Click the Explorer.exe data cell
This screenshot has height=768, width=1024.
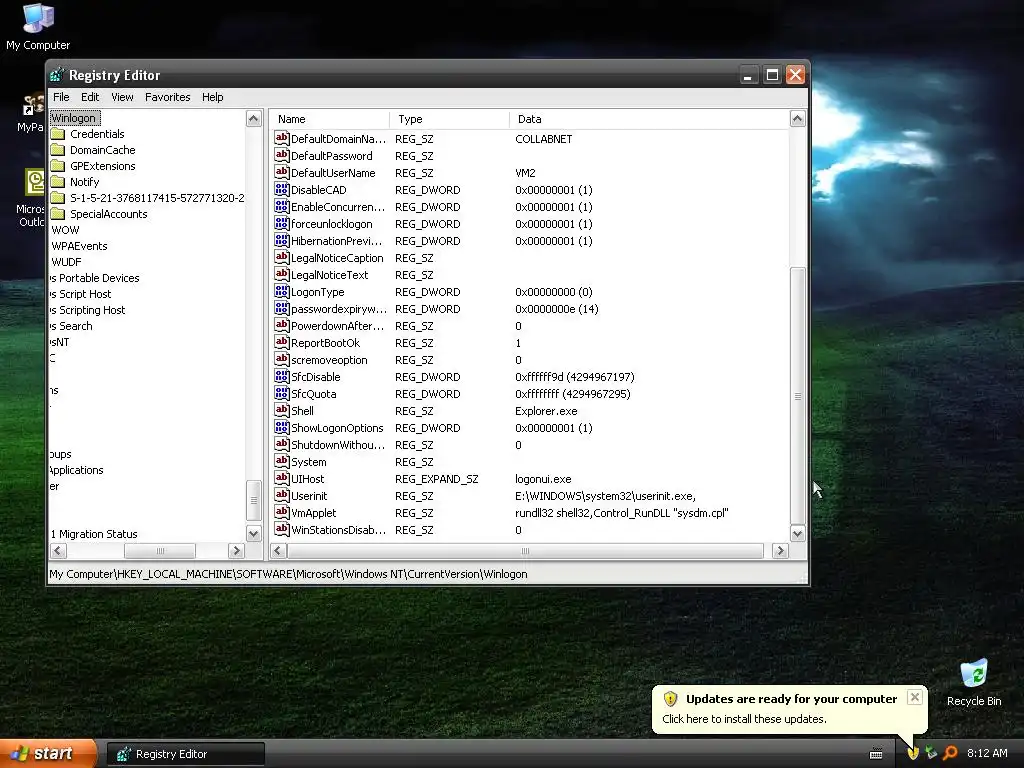pyautogui.click(x=546, y=411)
